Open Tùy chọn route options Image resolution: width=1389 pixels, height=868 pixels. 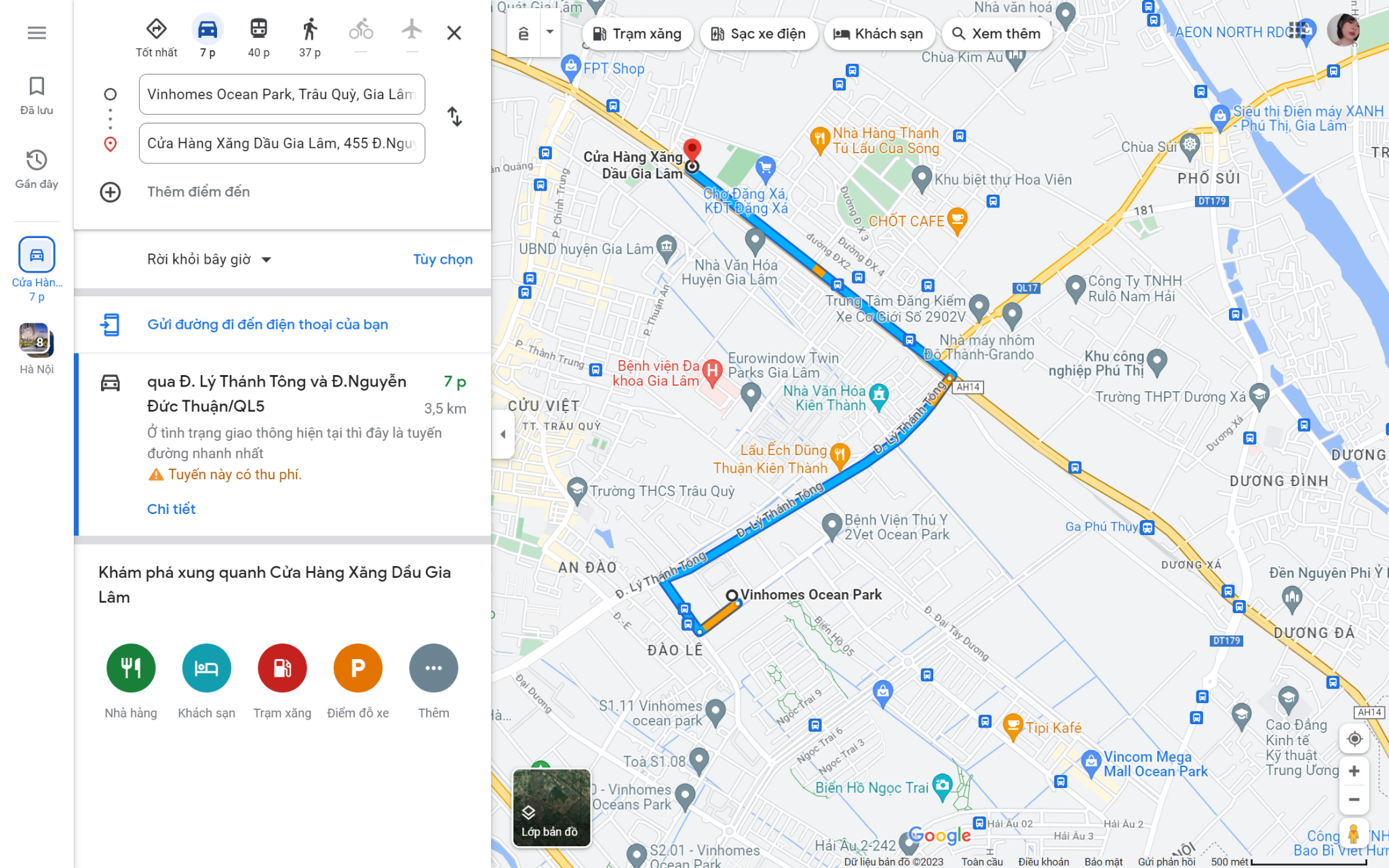(443, 260)
